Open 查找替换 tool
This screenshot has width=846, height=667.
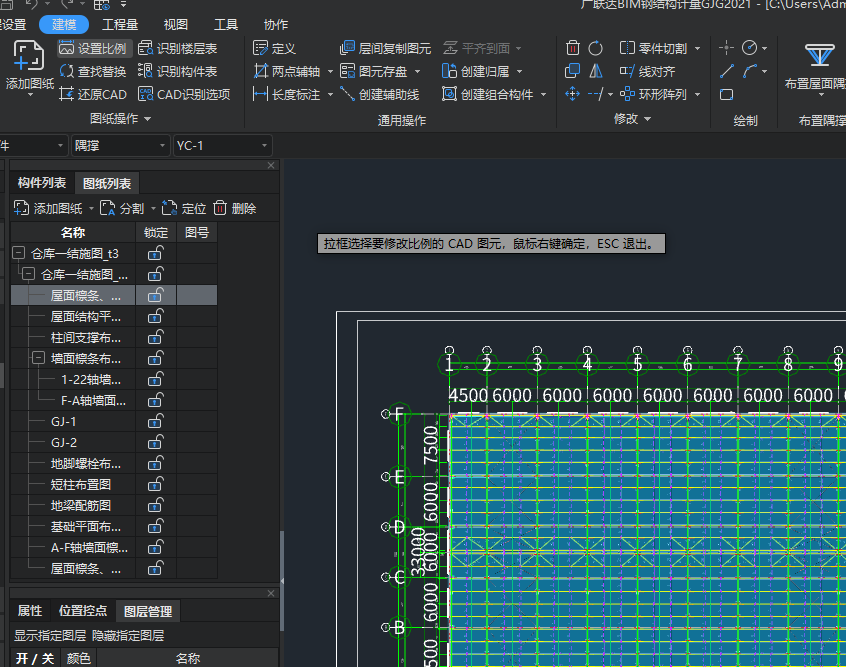coord(92,71)
